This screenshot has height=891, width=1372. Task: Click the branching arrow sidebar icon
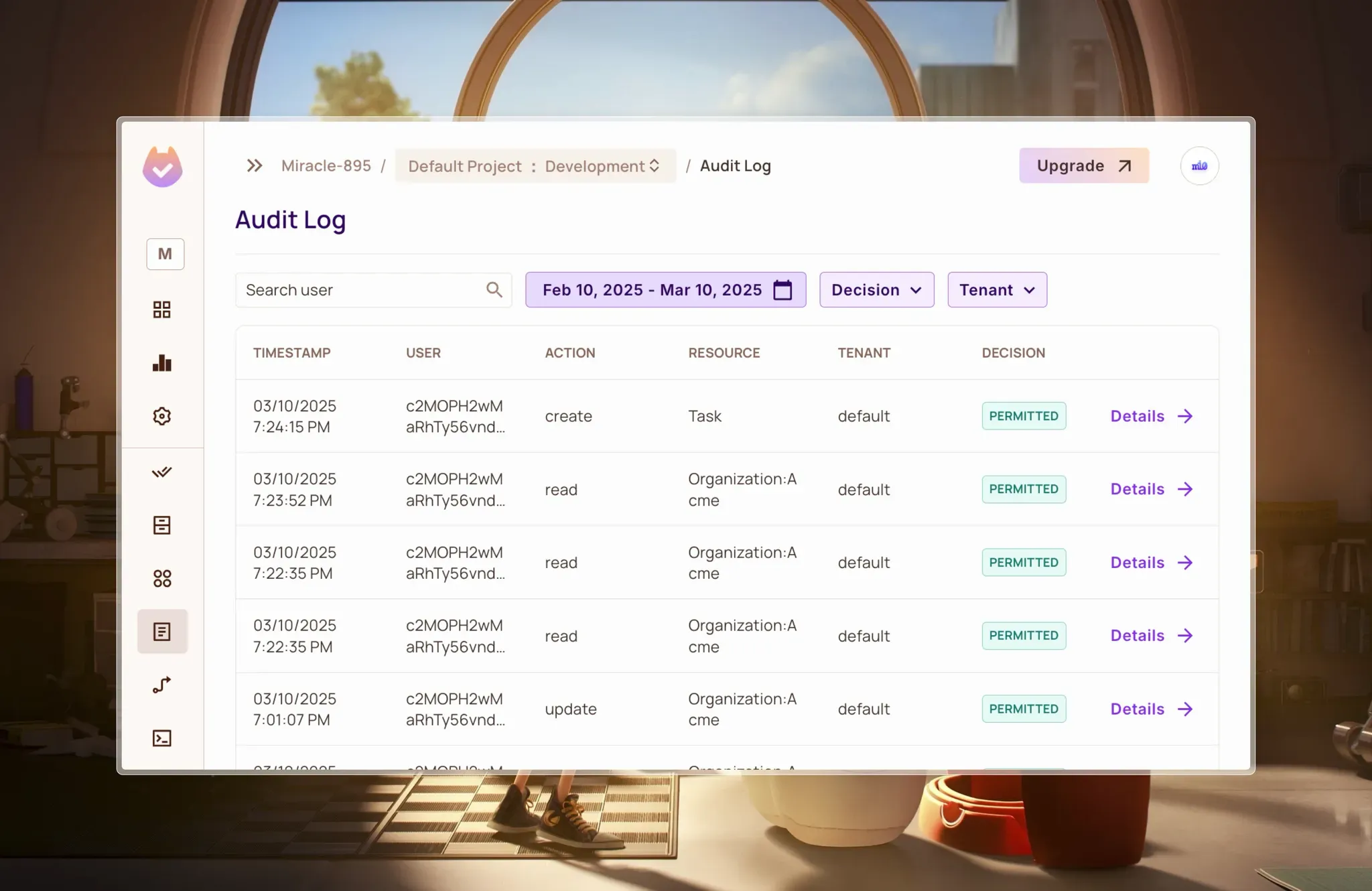162,685
